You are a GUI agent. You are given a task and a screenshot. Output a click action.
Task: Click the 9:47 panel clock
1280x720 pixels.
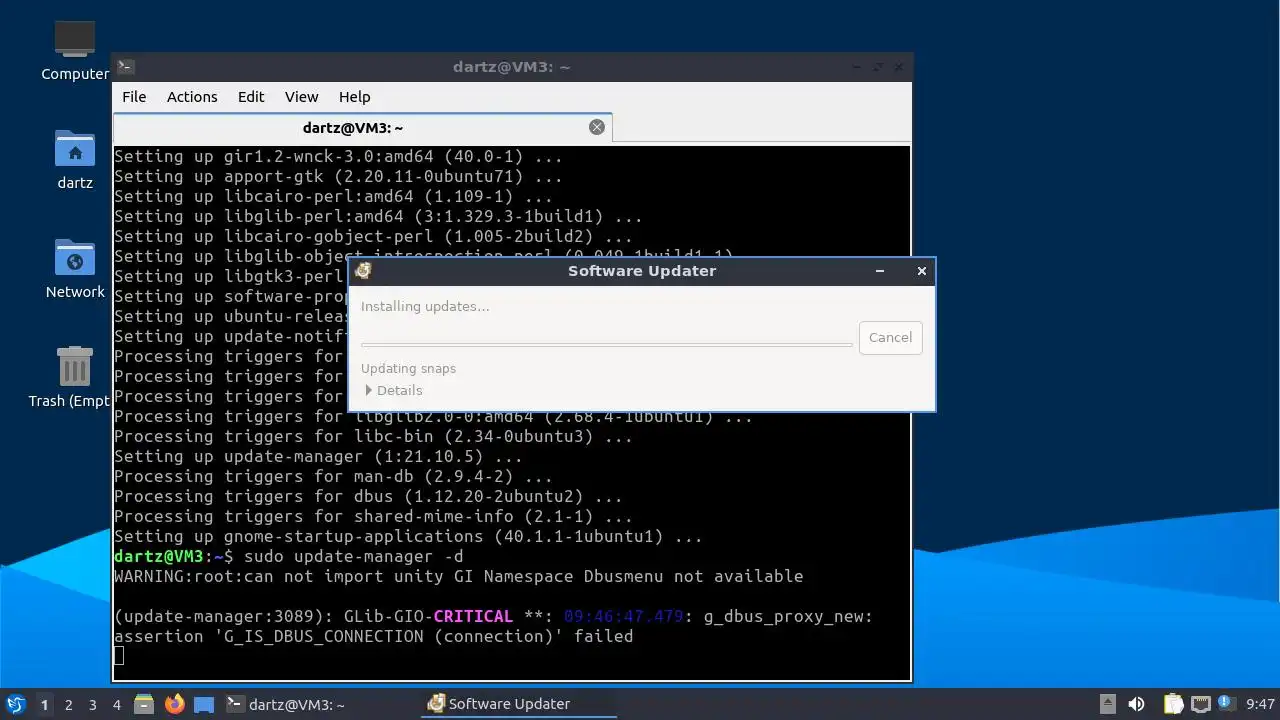pyautogui.click(x=1260, y=704)
